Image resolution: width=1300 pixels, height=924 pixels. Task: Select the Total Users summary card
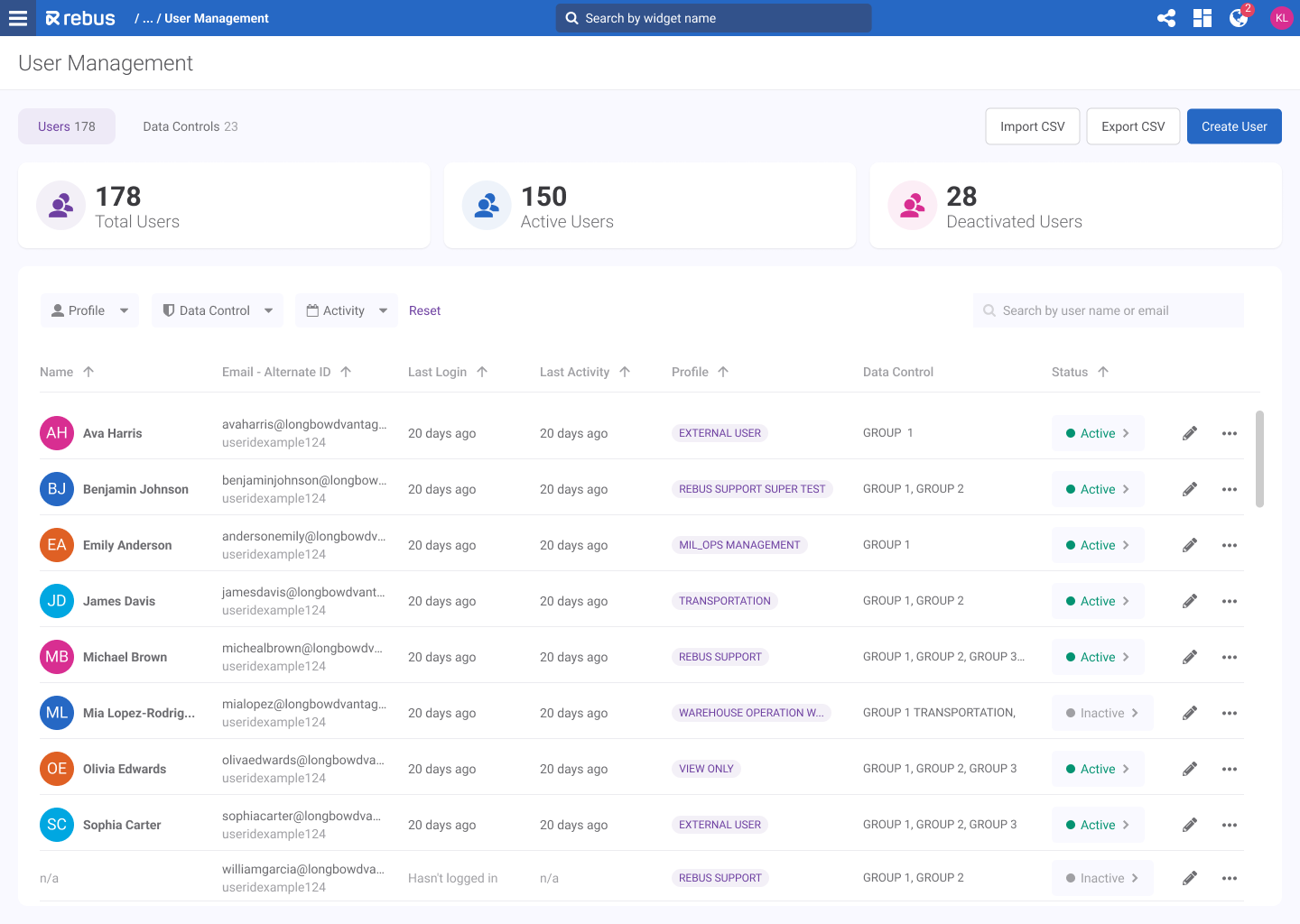(224, 206)
